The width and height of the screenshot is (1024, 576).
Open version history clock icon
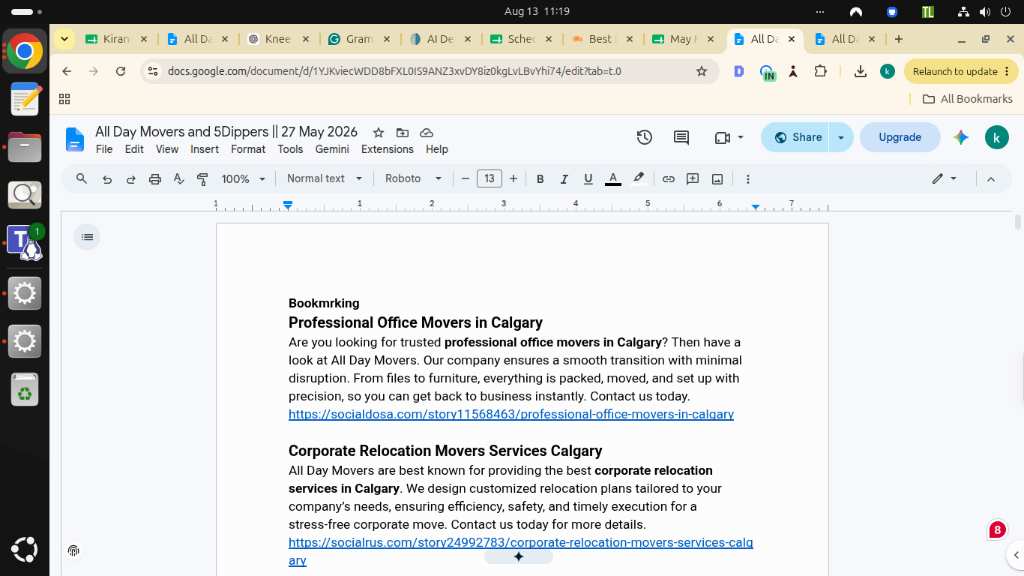click(x=644, y=137)
